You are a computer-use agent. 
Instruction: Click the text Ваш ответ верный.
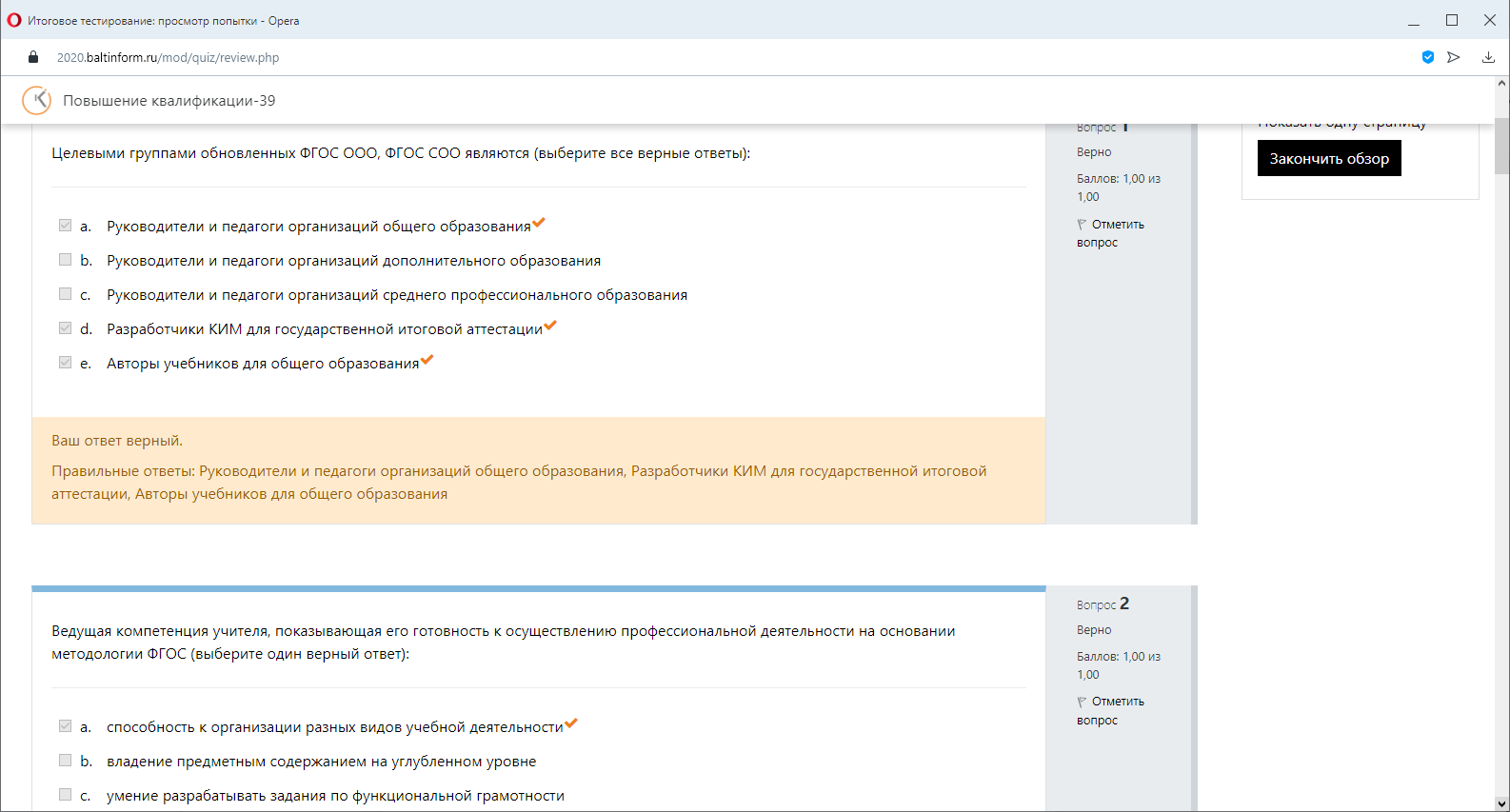(x=117, y=441)
